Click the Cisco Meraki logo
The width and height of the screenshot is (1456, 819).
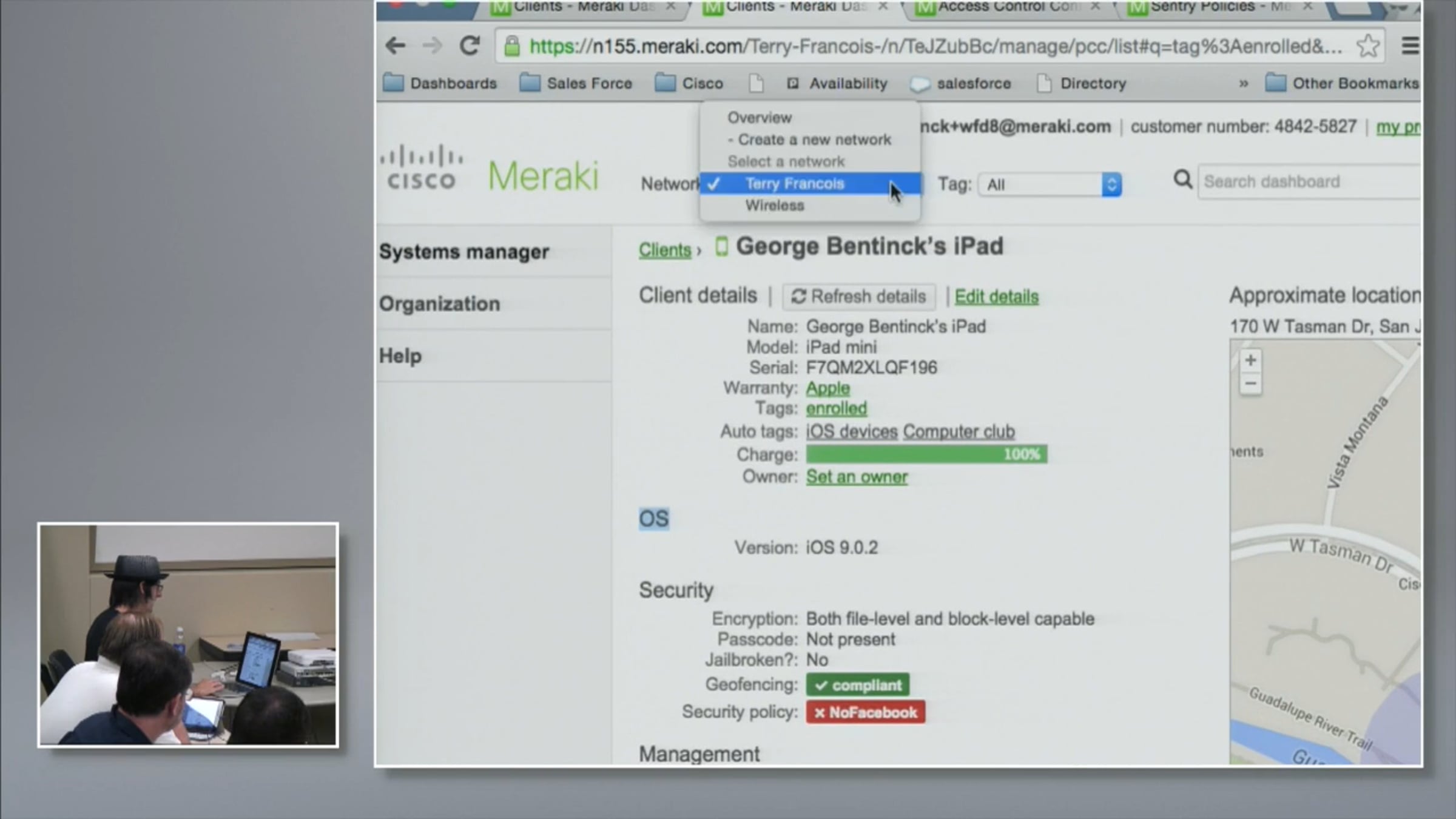pyautogui.click(x=489, y=169)
